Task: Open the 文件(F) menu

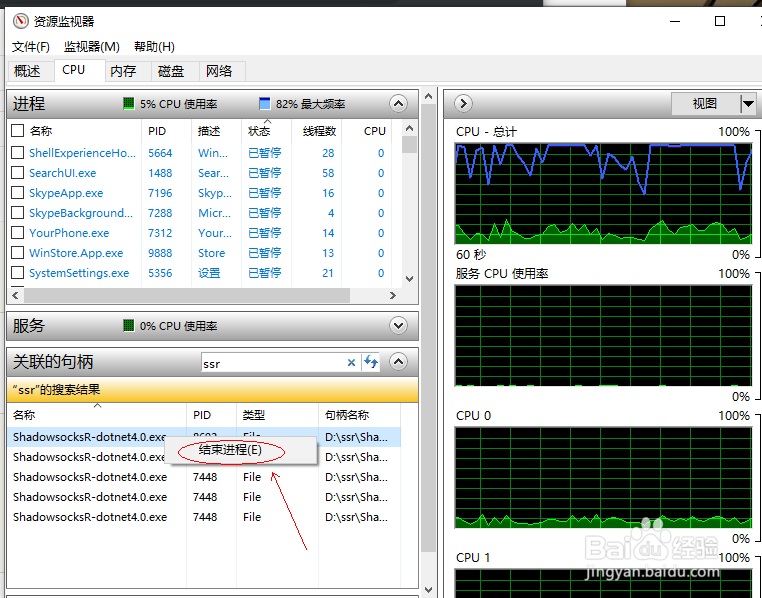Action: [31, 47]
